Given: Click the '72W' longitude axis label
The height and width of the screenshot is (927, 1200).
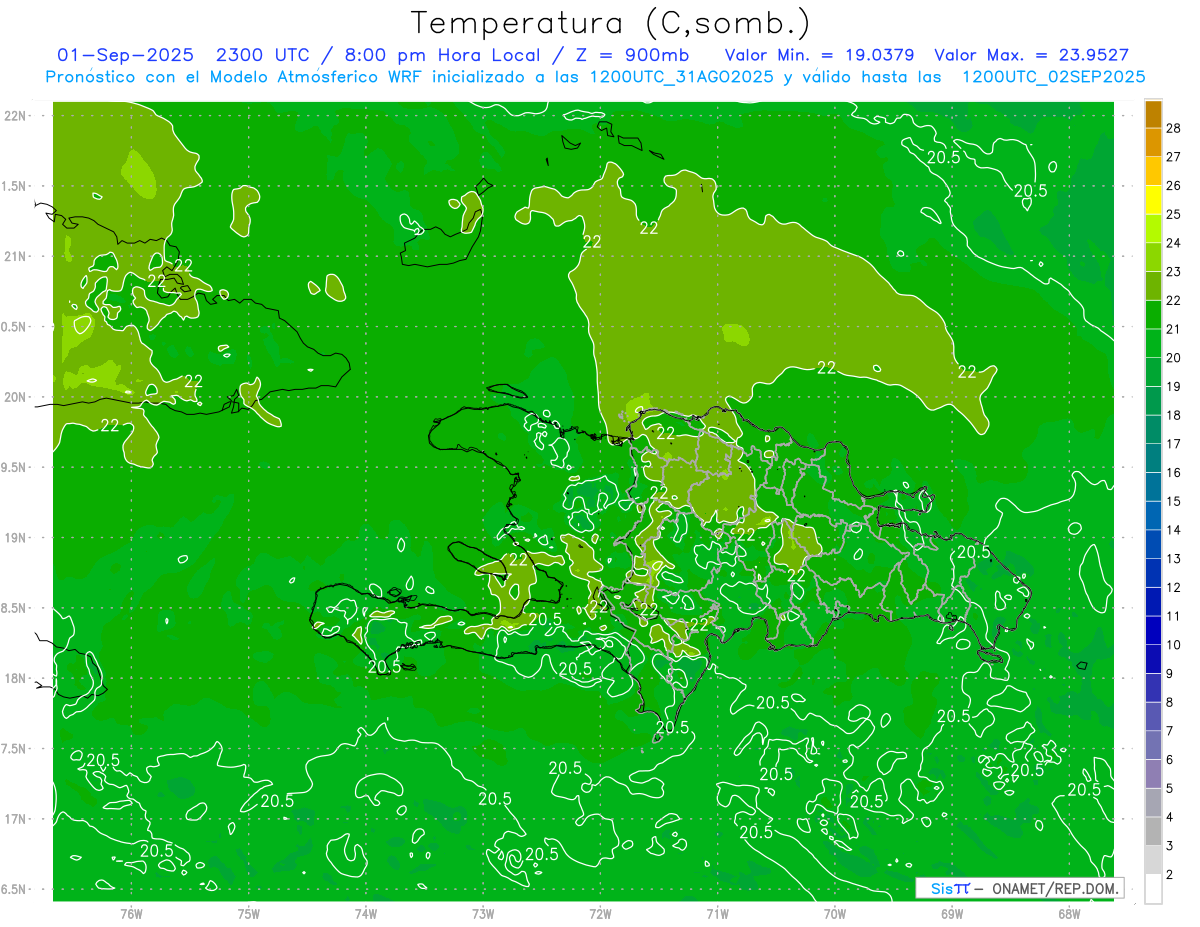Looking at the screenshot, I should (600, 913).
